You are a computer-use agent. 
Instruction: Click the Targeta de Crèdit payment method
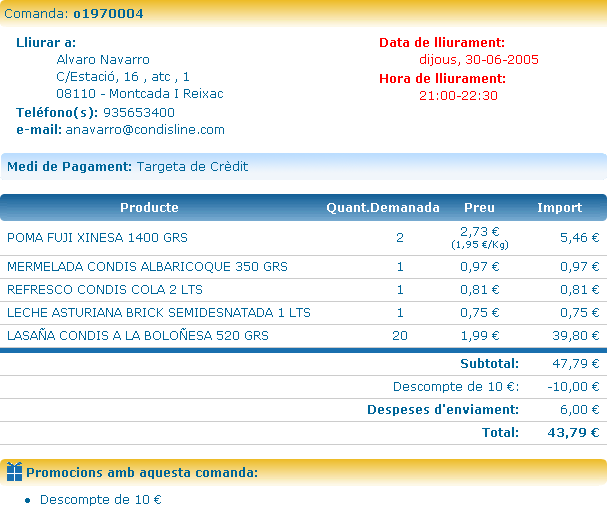click(192, 167)
